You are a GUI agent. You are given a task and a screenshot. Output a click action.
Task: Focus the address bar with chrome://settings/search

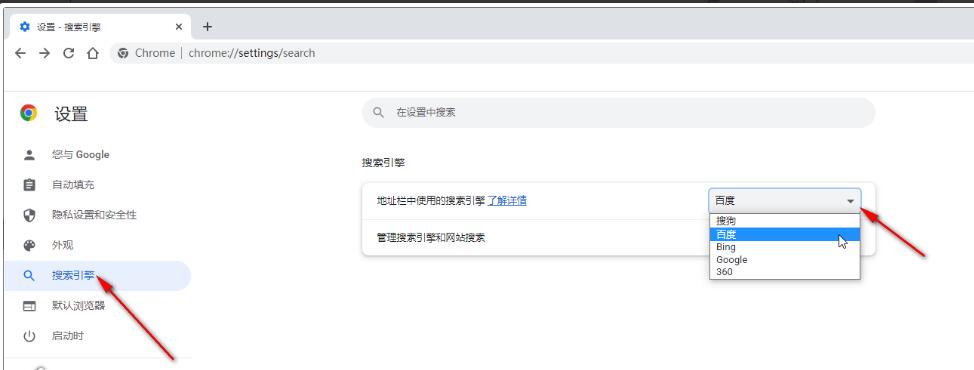point(540,53)
